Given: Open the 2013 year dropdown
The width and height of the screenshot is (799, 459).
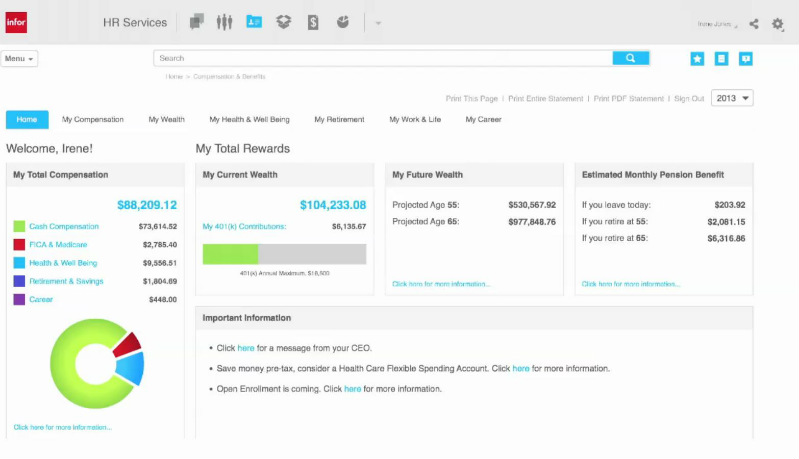Looking at the screenshot, I should tap(732, 98).
